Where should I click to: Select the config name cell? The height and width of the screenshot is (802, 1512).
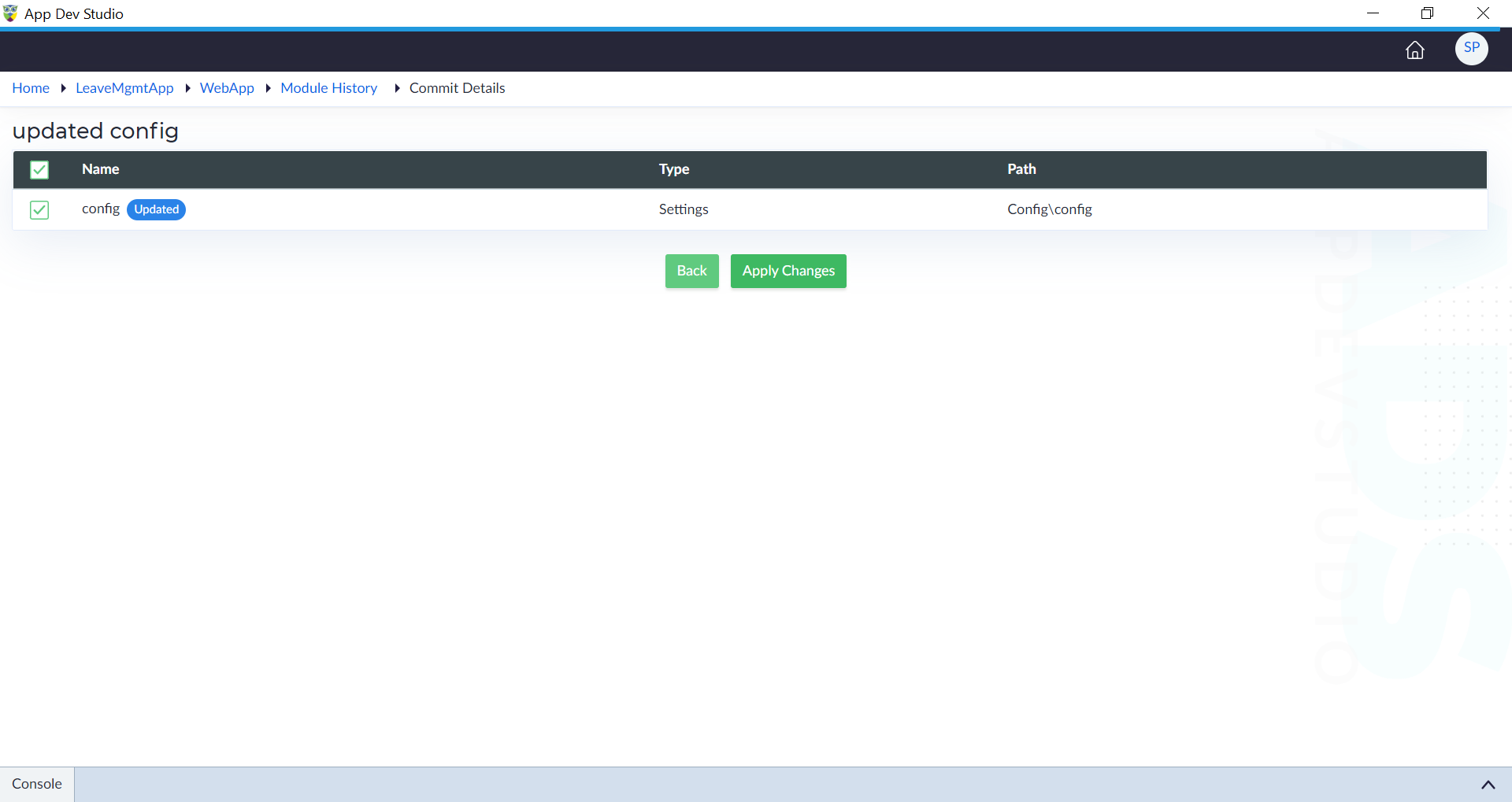coord(101,209)
